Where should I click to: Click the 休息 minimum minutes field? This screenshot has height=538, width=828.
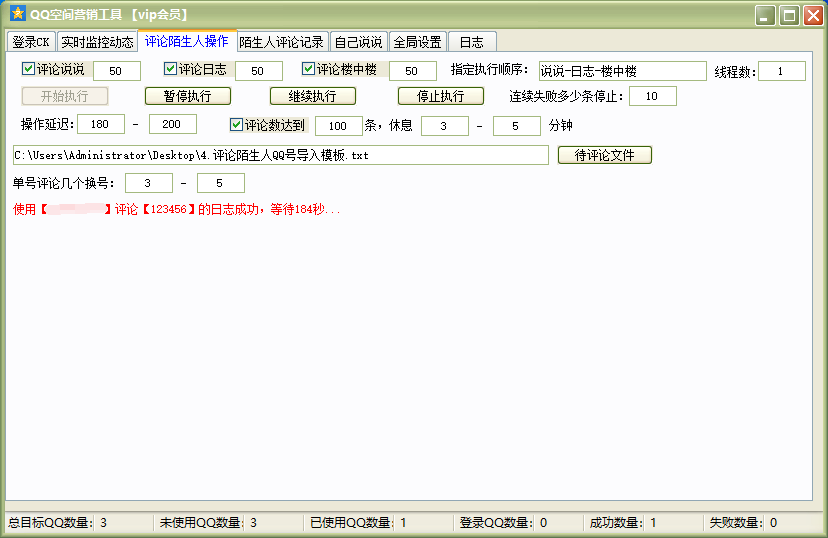445,126
